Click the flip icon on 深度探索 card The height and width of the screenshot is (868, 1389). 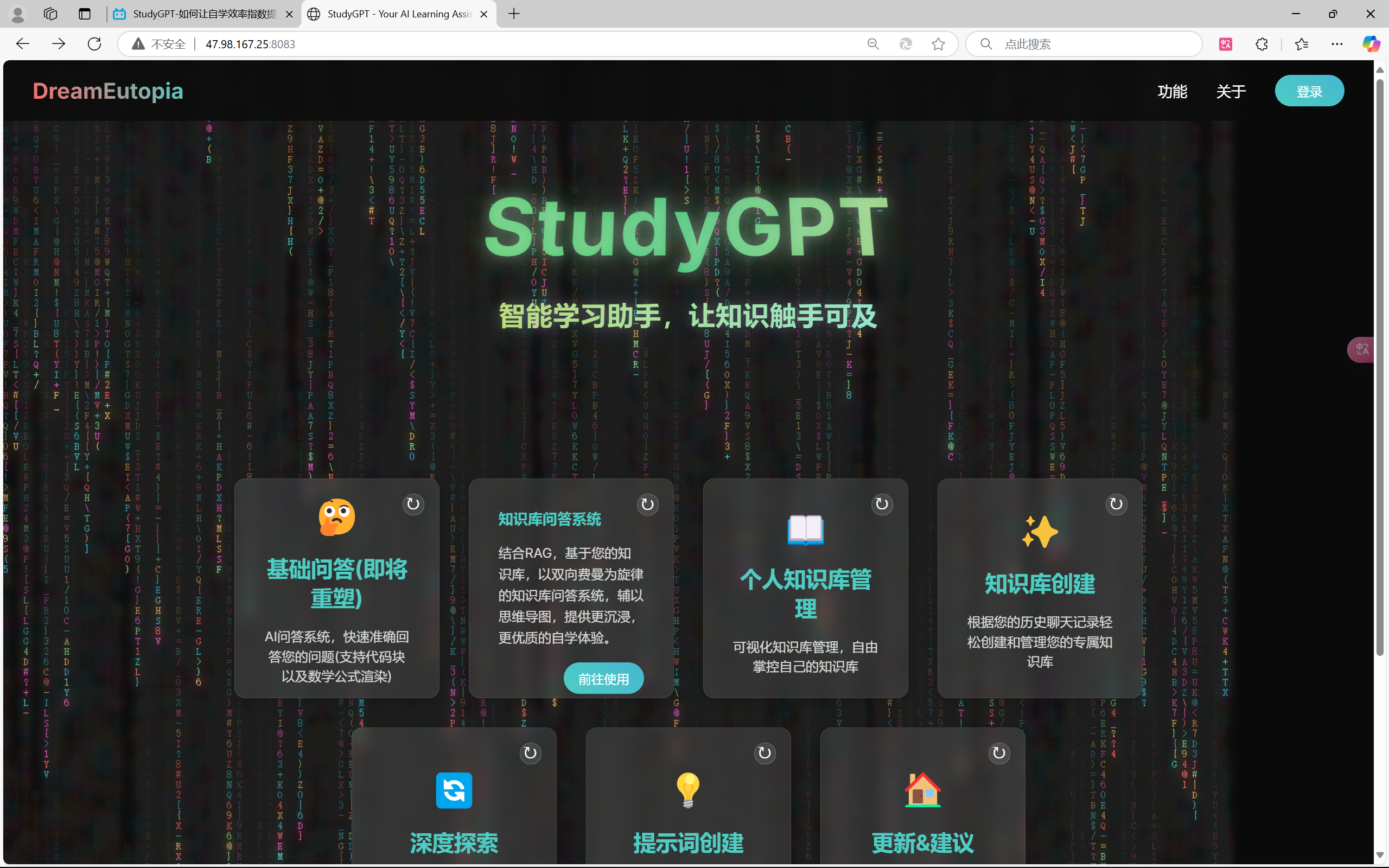click(530, 753)
